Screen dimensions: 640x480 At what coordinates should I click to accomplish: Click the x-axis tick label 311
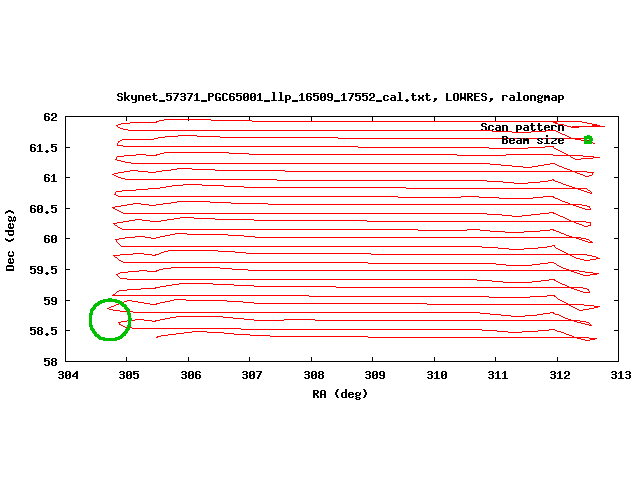tap(498, 375)
